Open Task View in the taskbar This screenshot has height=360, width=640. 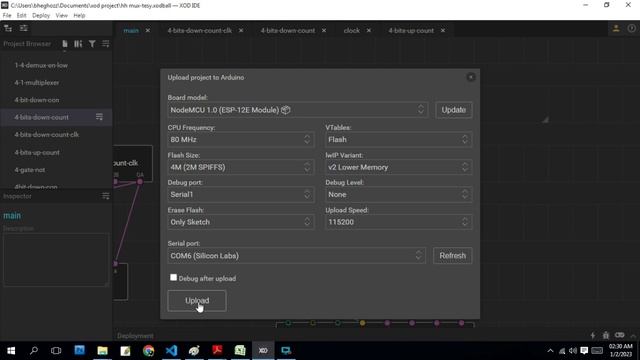coord(56,351)
